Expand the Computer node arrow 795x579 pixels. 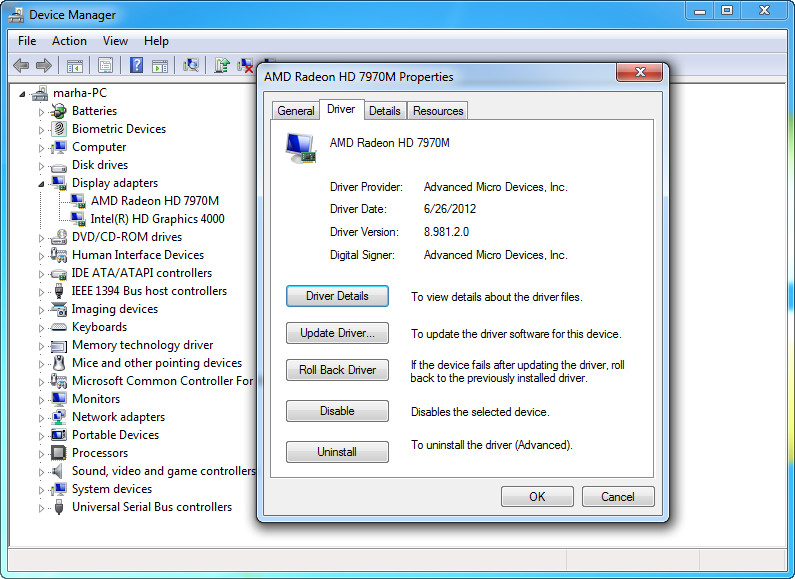click(41, 148)
